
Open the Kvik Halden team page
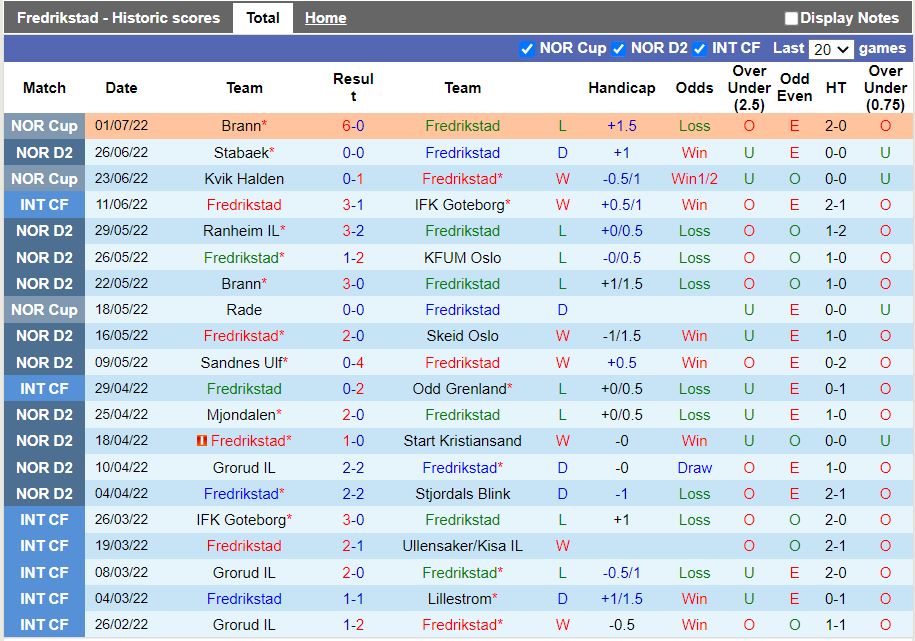[244, 179]
